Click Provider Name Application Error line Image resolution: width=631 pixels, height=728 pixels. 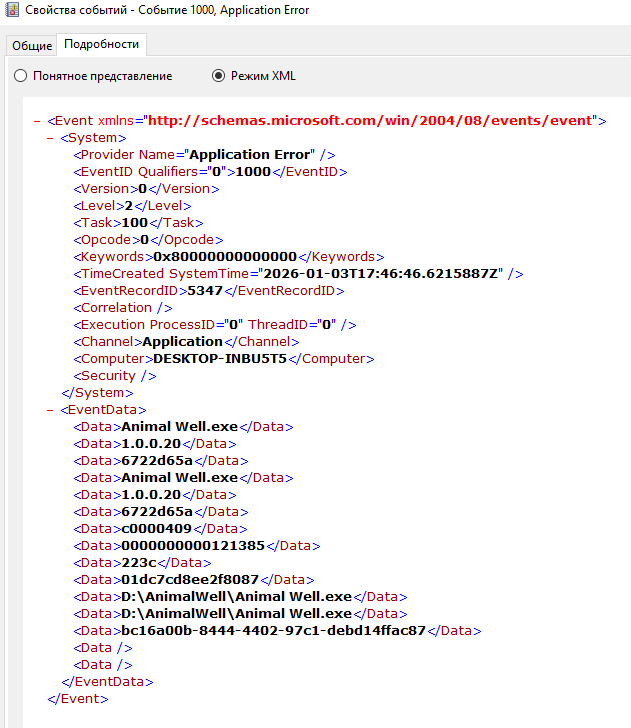(204, 155)
